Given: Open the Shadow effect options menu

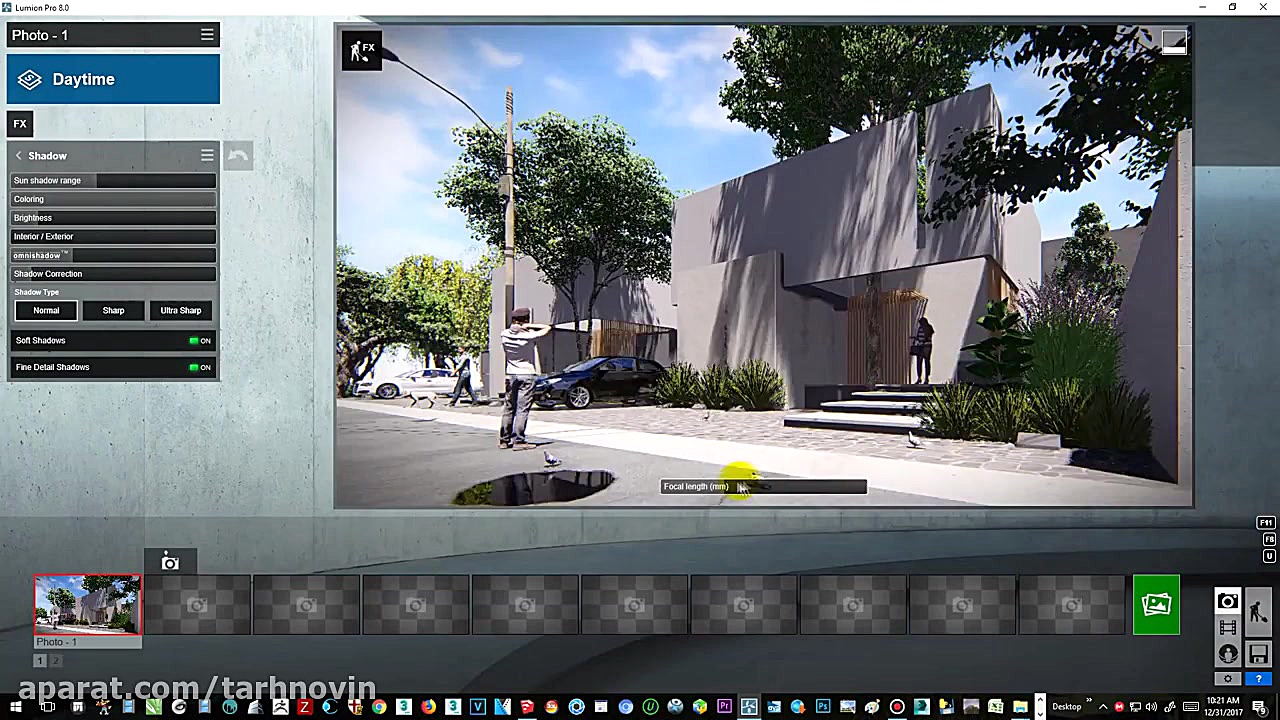Looking at the screenshot, I should click(x=207, y=156).
